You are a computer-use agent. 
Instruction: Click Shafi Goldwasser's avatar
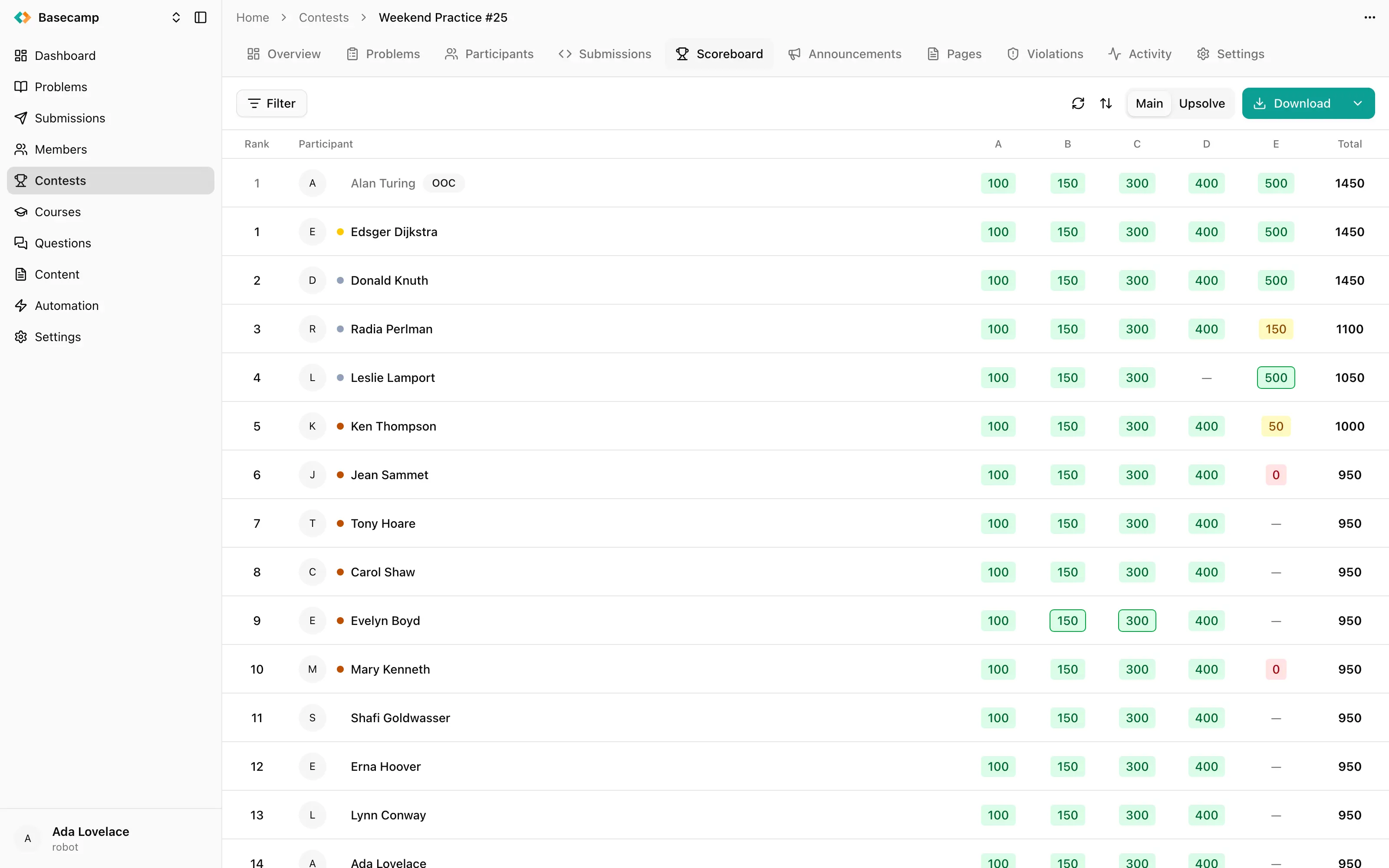pyautogui.click(x=312, y=718)
